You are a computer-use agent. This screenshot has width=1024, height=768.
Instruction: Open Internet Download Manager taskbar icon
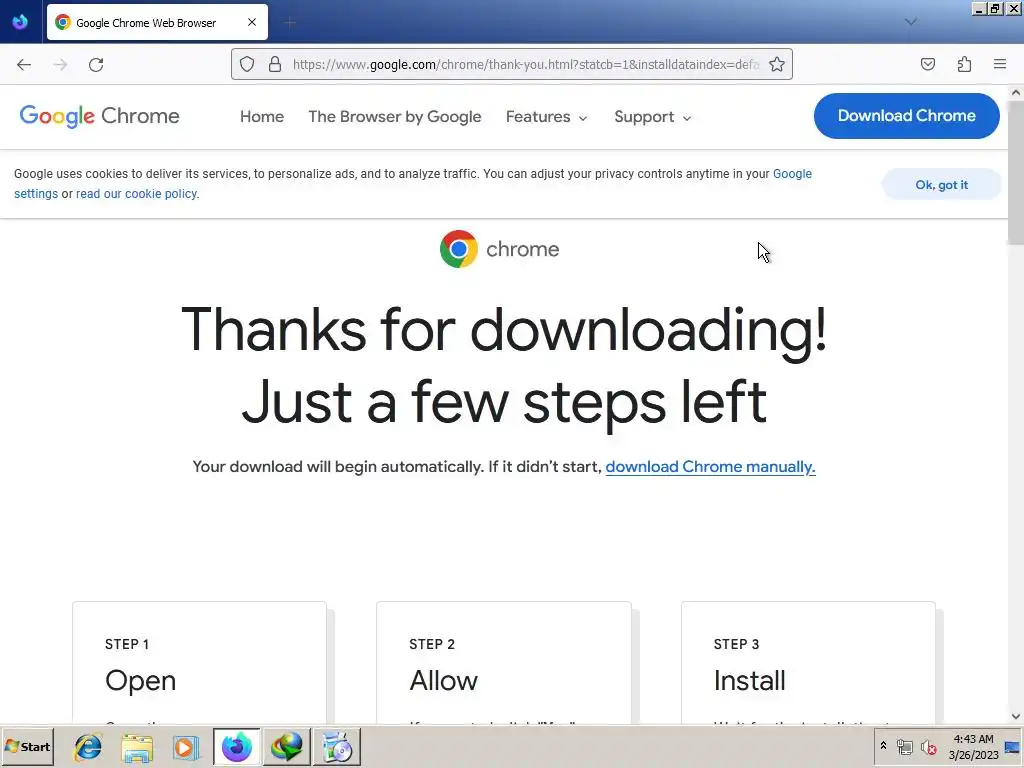coord(287,747)
